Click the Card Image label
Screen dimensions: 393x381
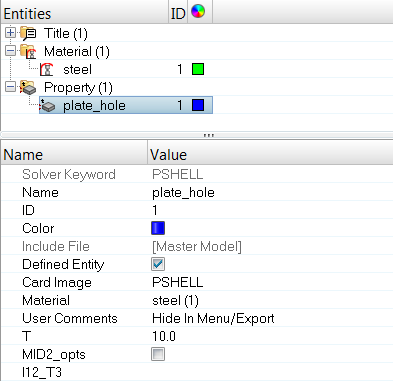57,282
